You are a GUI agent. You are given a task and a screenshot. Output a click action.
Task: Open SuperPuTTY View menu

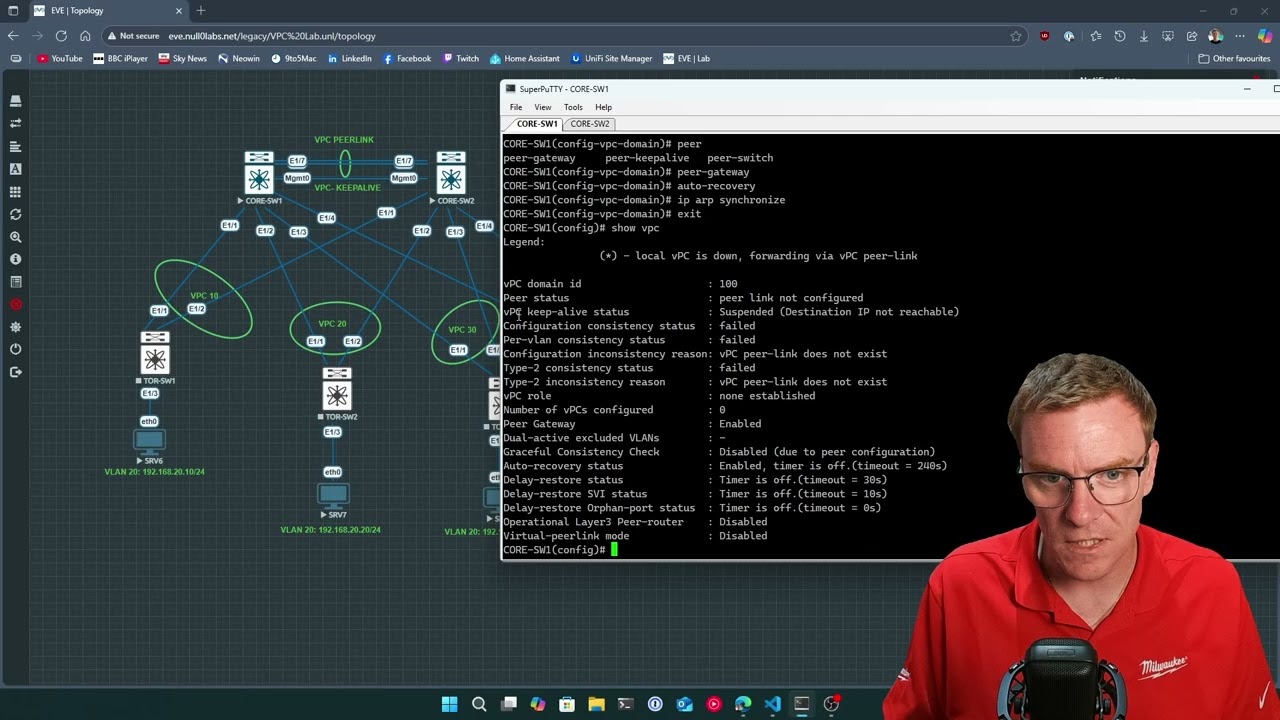pyautogui.click(x=542, y=107)
